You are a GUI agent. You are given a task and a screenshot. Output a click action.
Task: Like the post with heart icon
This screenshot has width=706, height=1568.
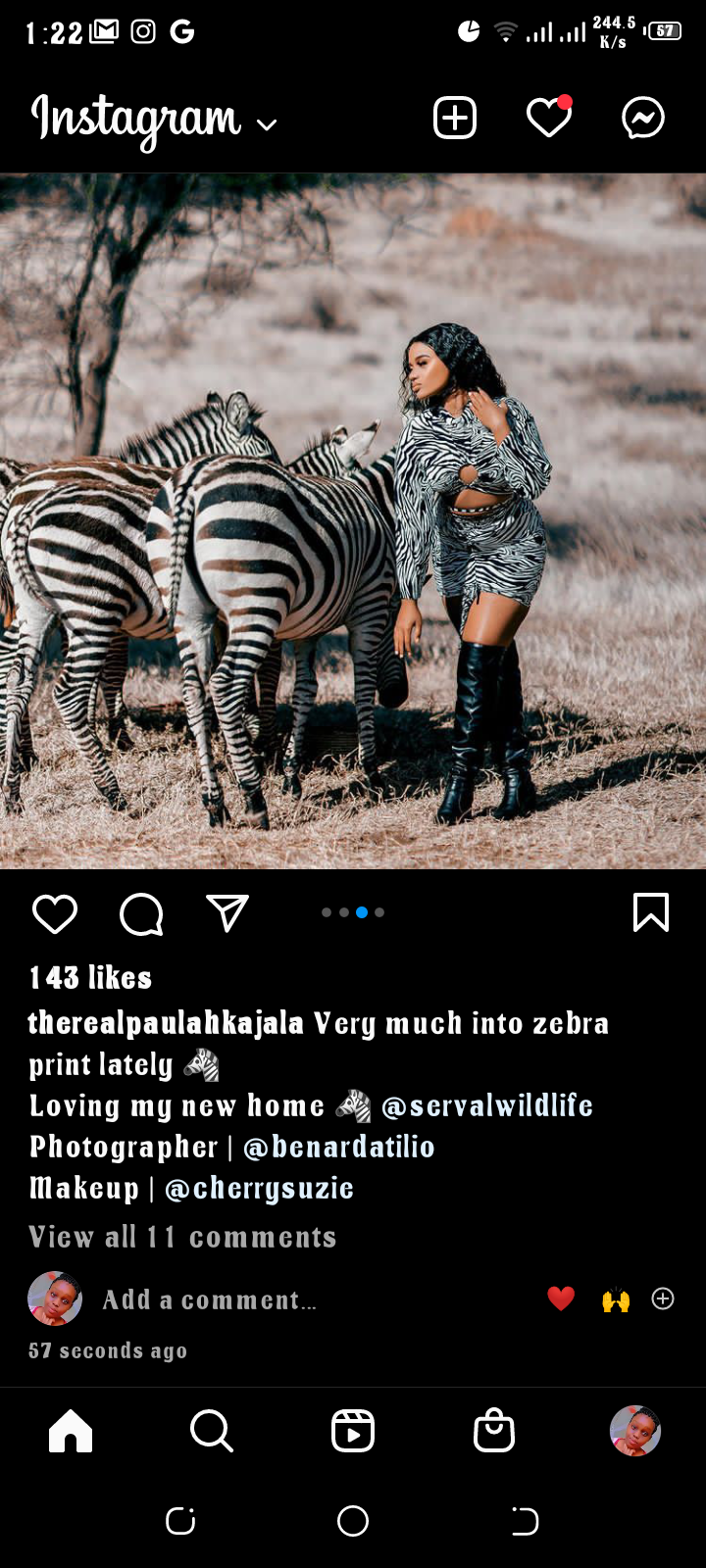[55, 913]
